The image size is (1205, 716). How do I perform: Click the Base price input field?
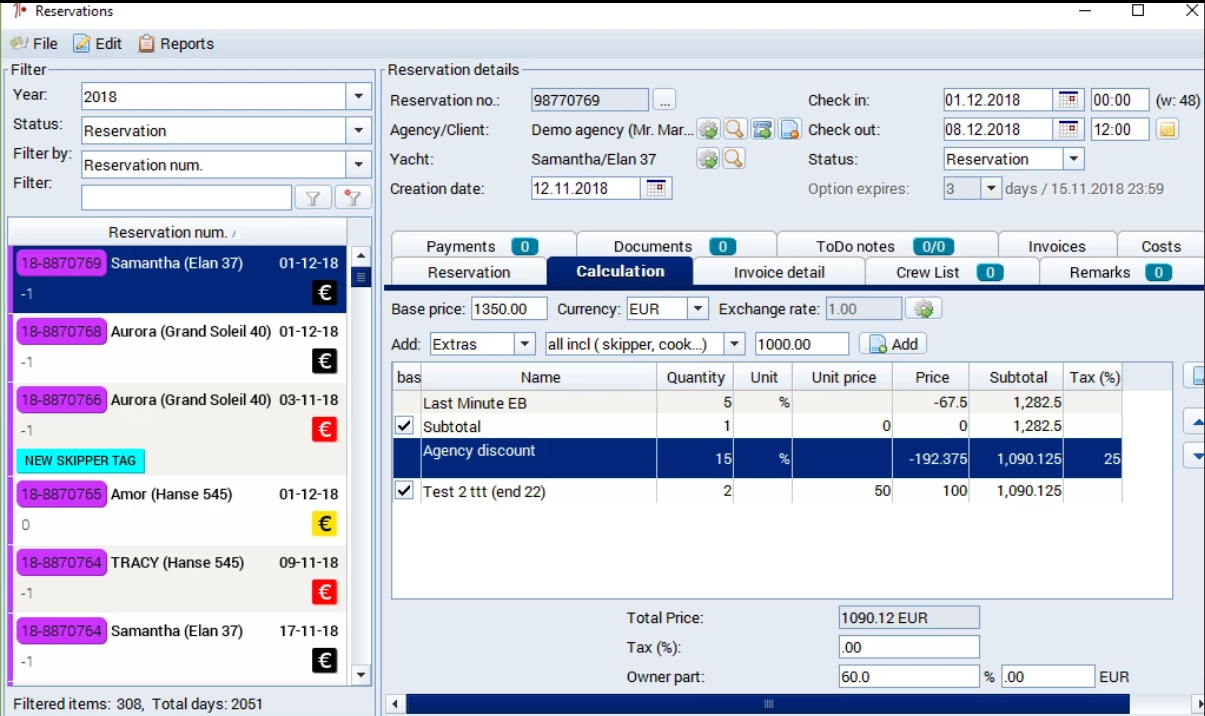coord(509,309)
